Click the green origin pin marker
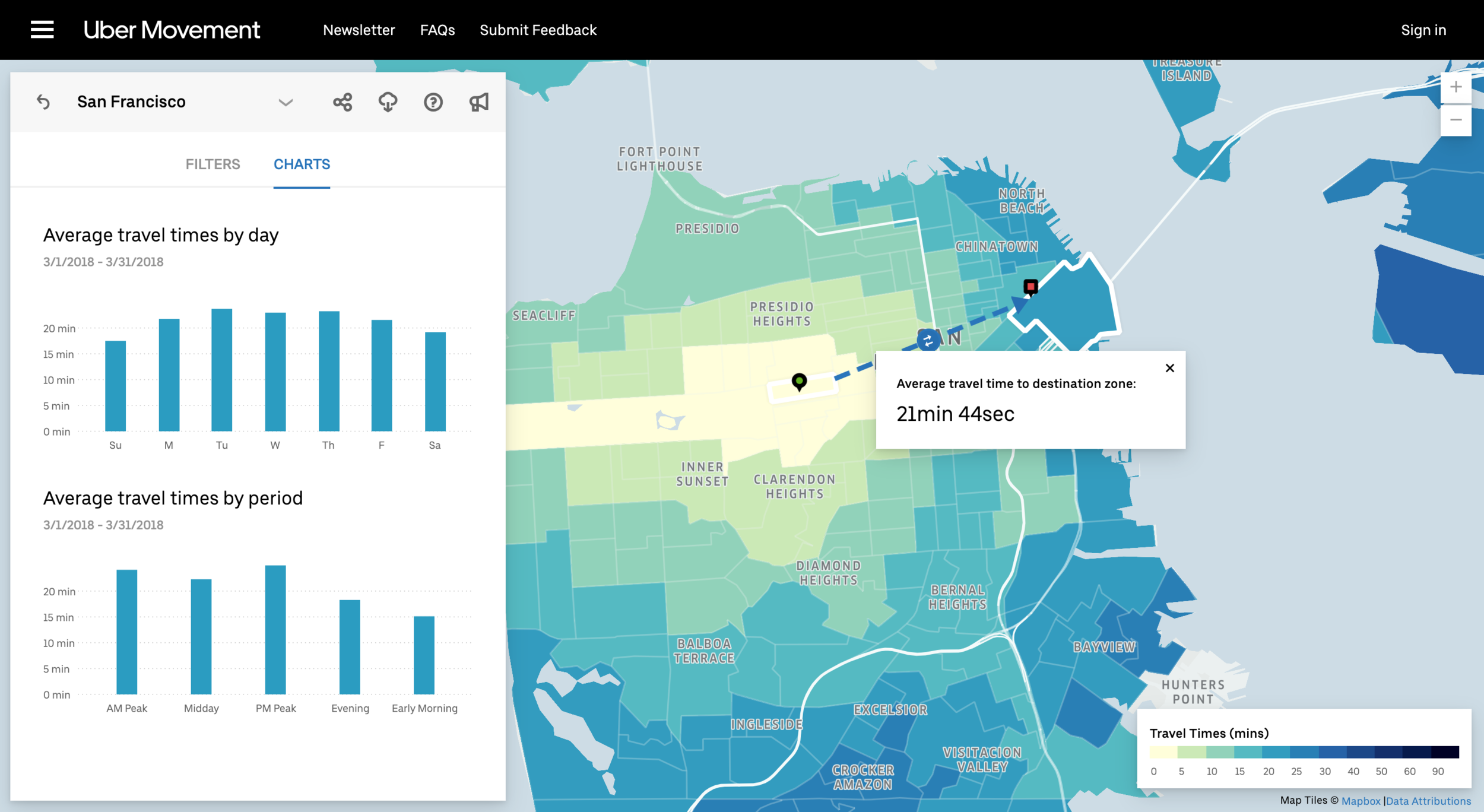The image size is (1484, 812). [x=800, y=382]
